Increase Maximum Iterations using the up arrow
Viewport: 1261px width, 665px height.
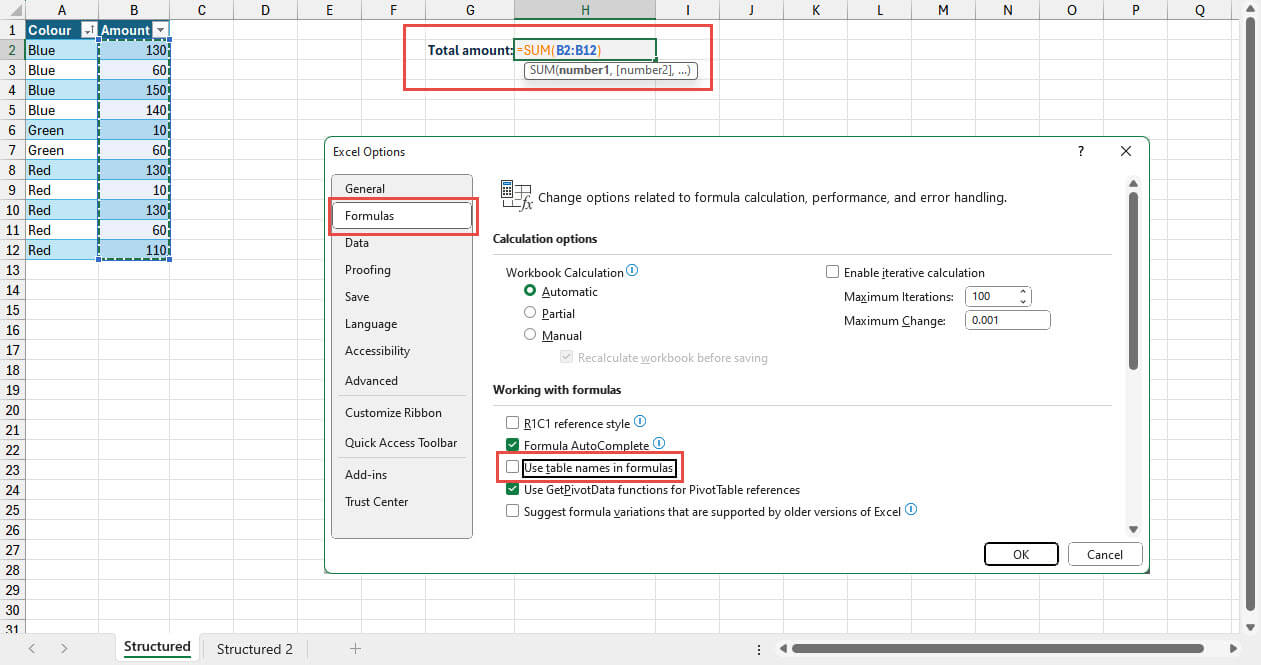coord(1022,291)
